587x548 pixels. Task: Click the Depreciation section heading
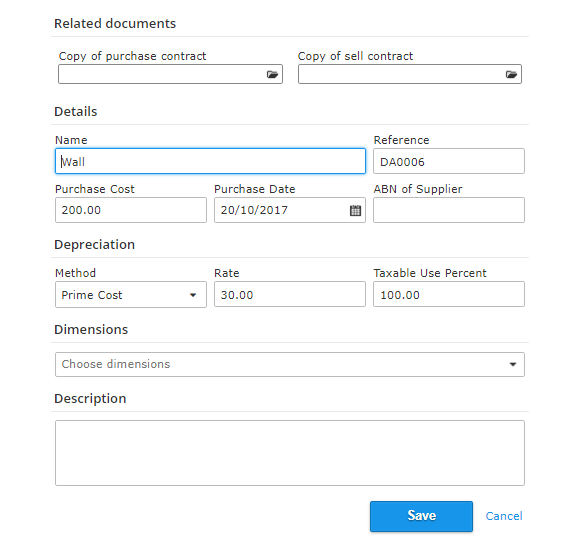pos(94,245)
